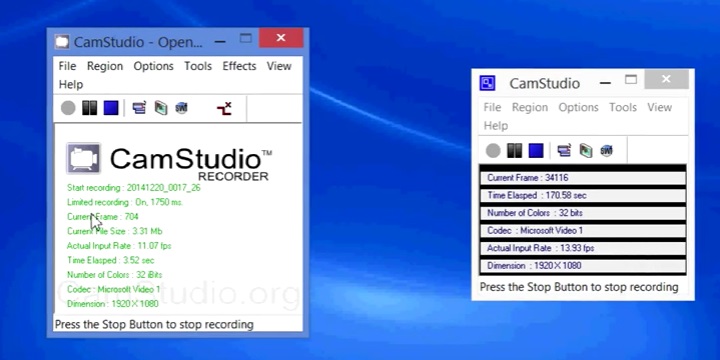Click the 'CamStudio - Open...' title bar text

tap(138, 42)
